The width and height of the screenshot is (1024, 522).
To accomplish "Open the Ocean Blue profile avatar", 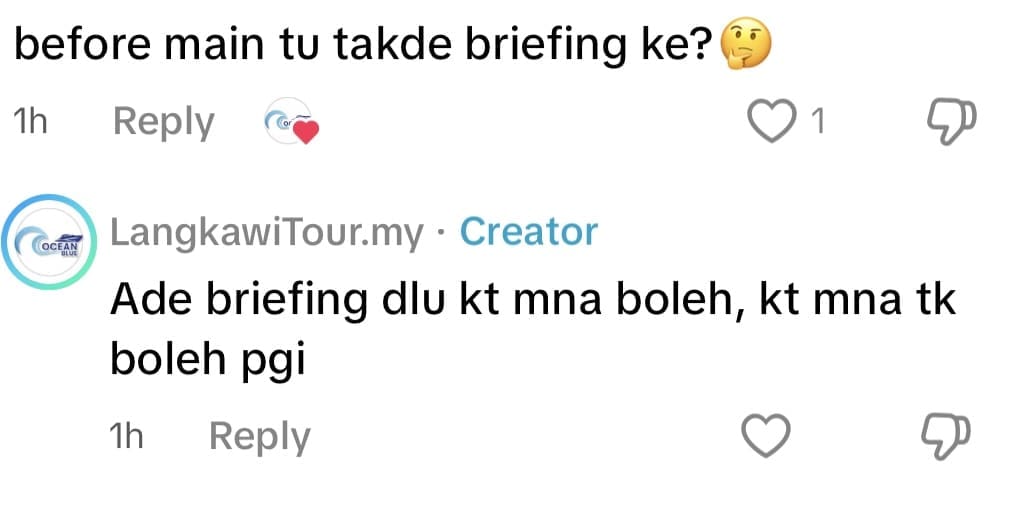I will coord(52,244).
